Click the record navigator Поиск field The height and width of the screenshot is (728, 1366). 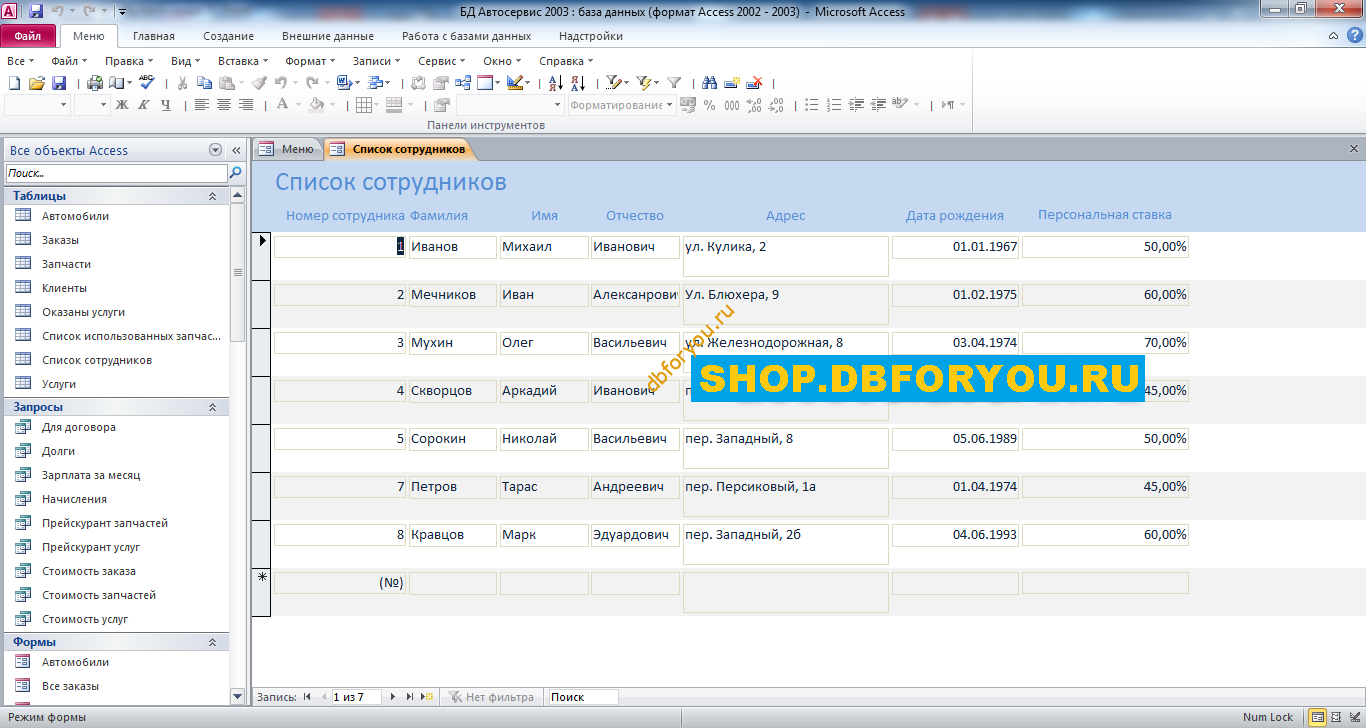tap(583, 697)
